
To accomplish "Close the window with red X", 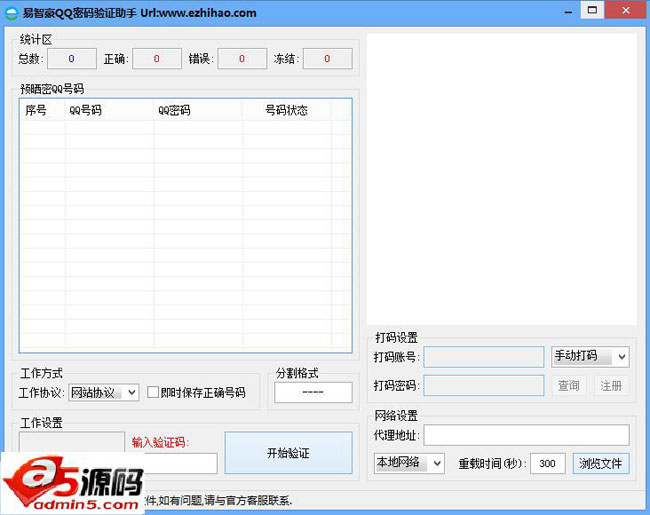I will coord(626,10).
